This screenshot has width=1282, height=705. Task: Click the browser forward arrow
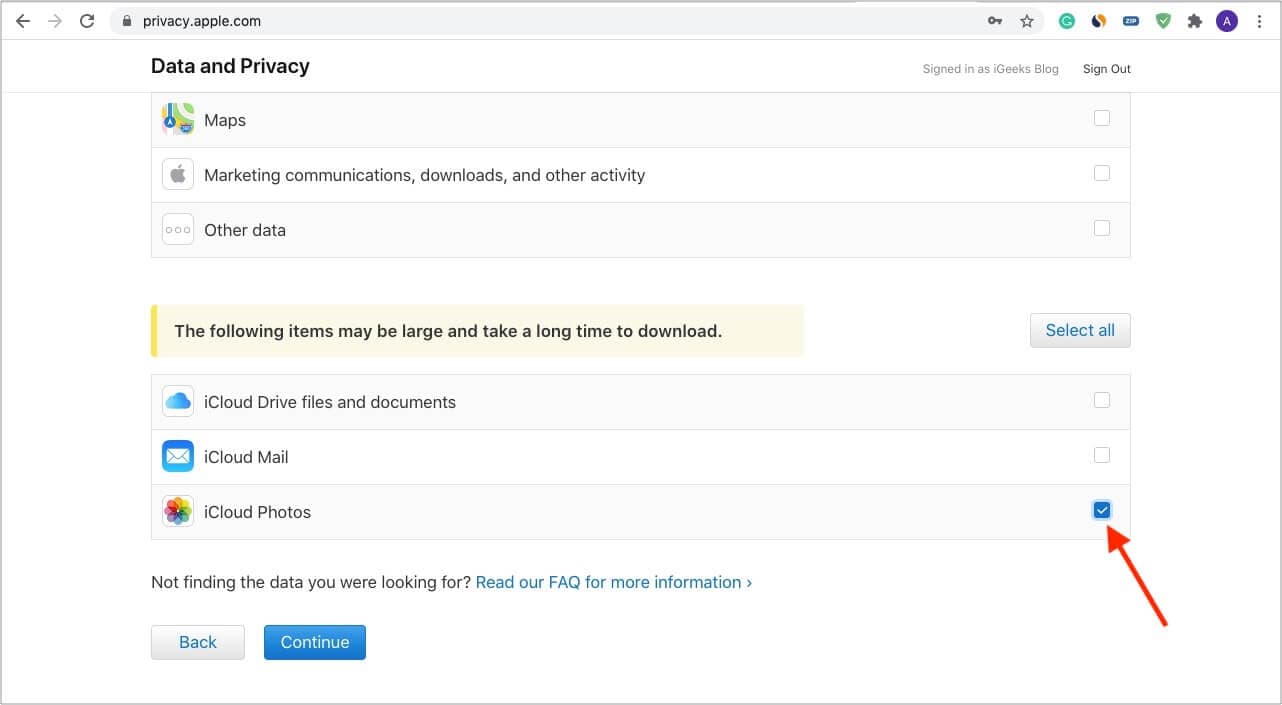(55, 21)
